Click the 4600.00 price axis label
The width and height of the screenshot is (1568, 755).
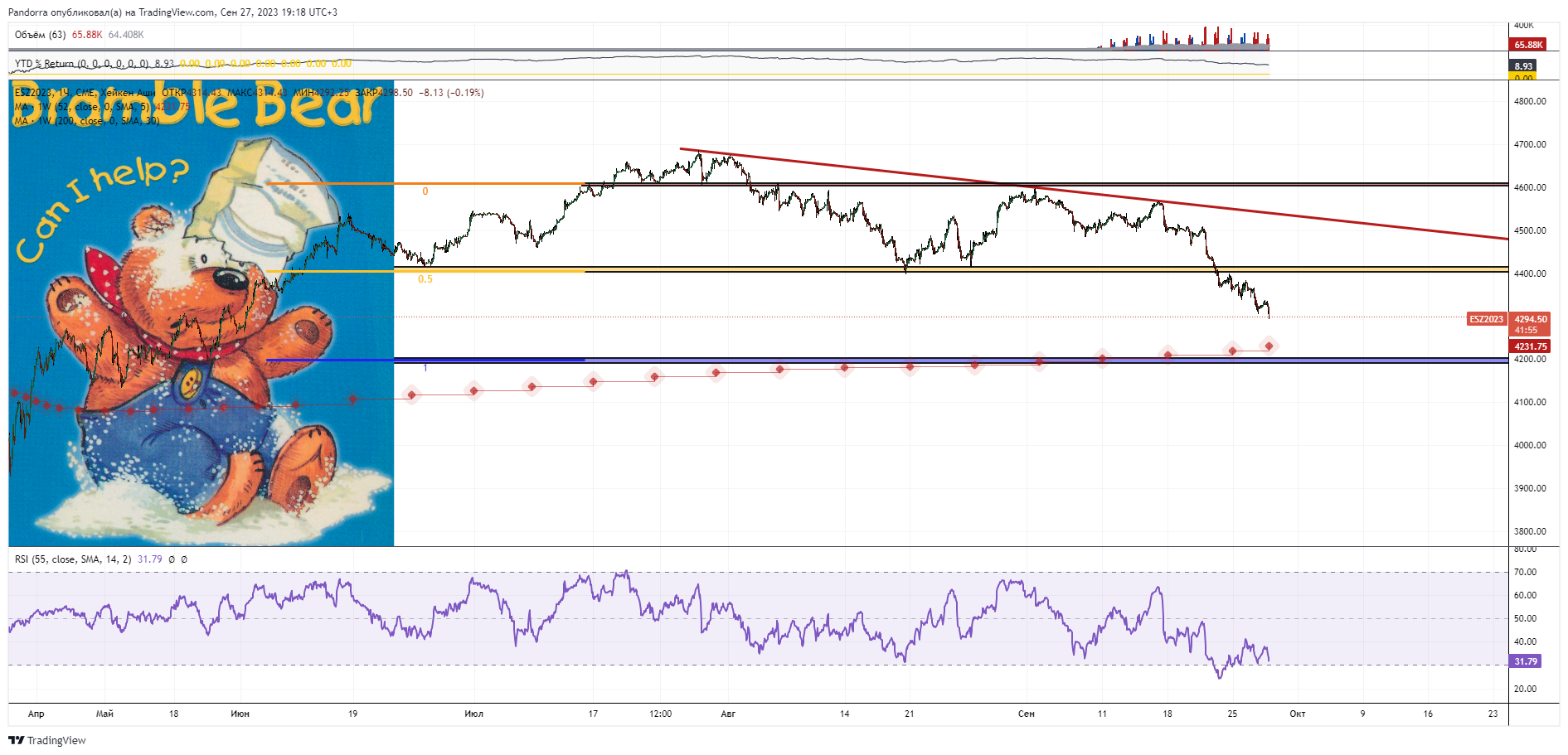pos(1530,187)
